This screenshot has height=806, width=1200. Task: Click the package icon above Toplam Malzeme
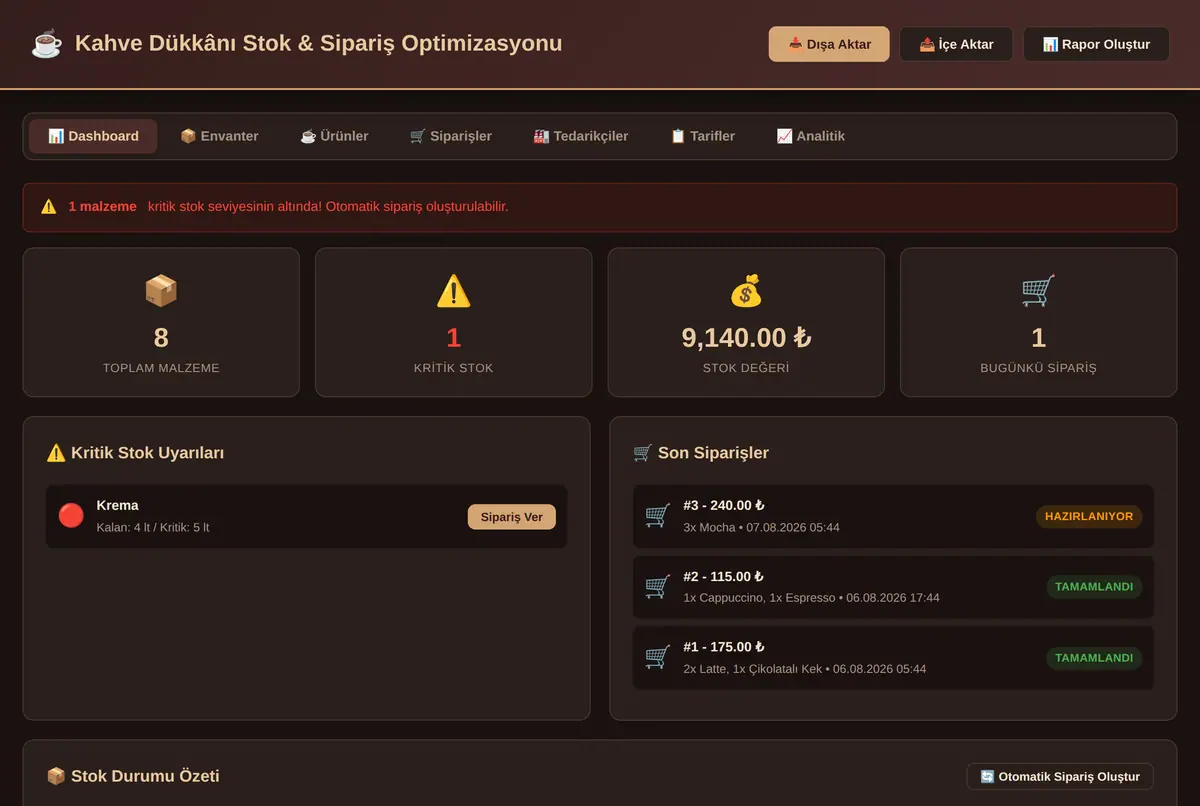pyautogui.click(x=161, y=291)
